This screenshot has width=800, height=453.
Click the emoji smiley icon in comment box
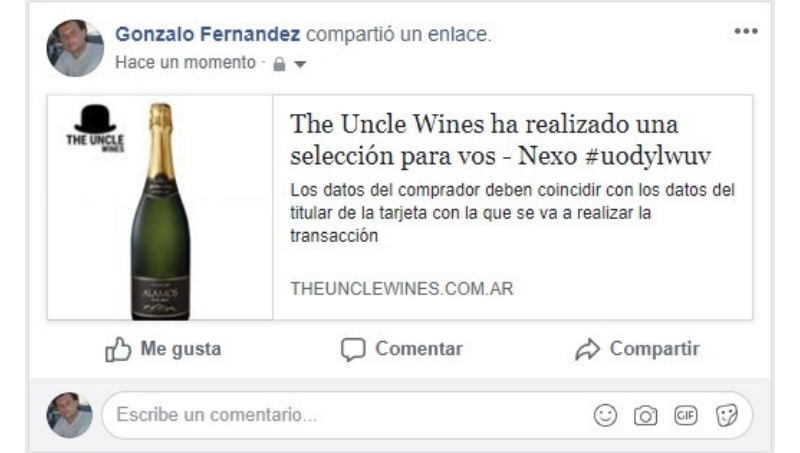click(605, 415)
